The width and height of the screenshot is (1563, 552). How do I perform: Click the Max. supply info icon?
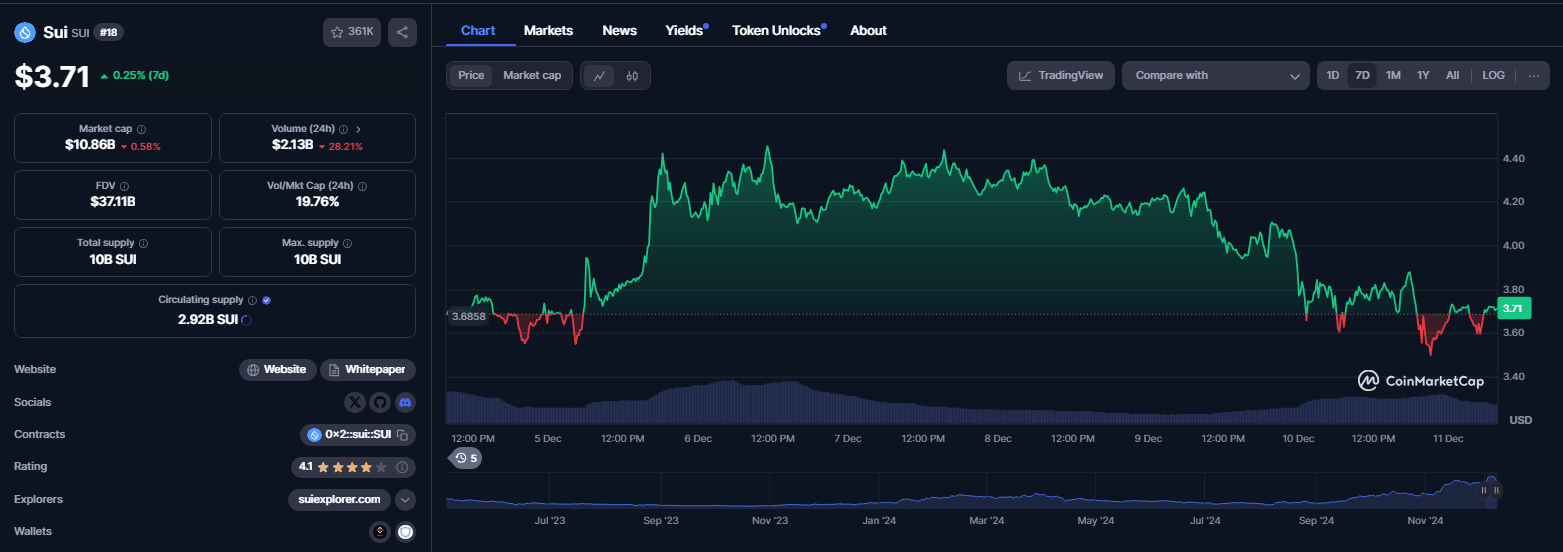coord(347,243)
